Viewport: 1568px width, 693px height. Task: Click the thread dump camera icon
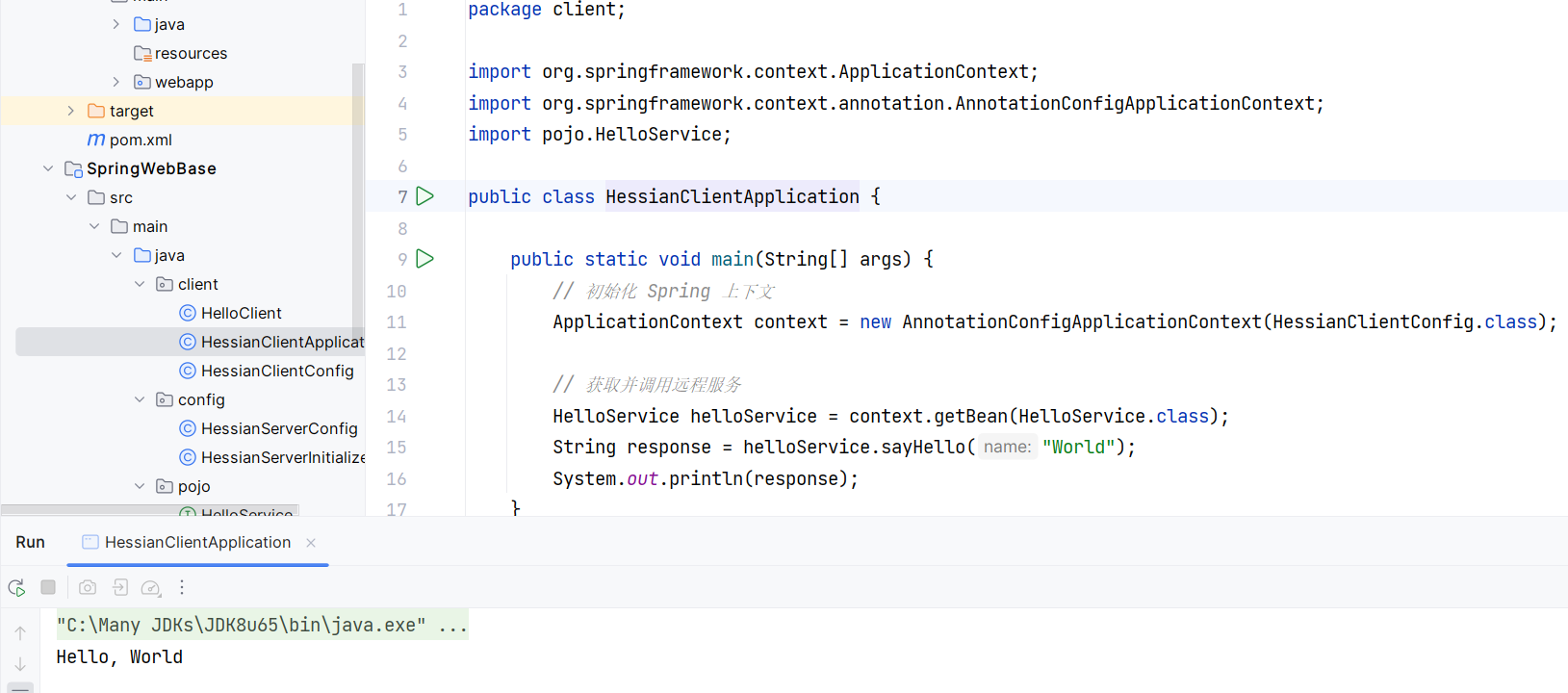pyautogui.click(x=88, y=587)
